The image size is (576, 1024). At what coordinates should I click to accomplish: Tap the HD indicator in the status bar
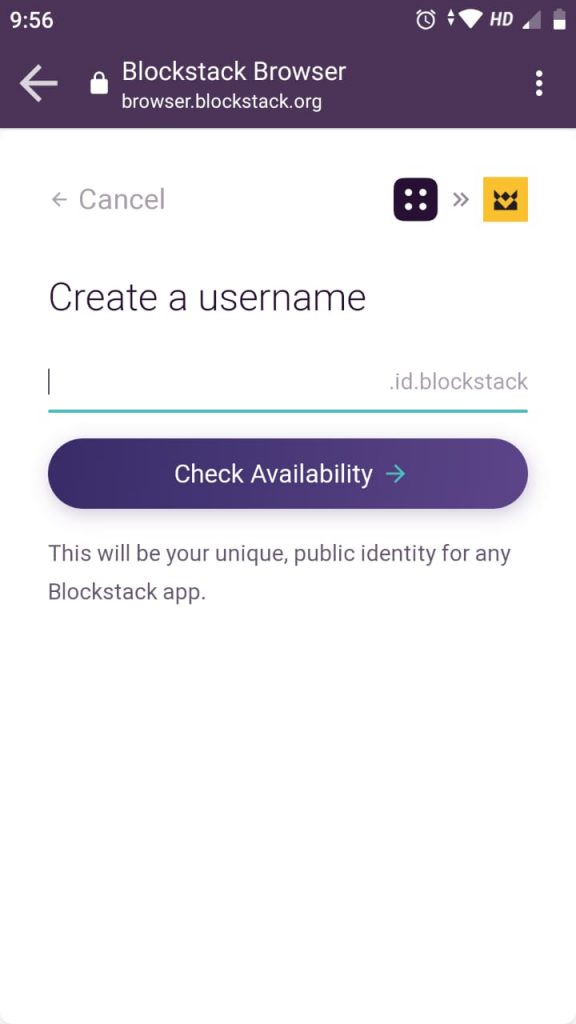coord(501,20)
